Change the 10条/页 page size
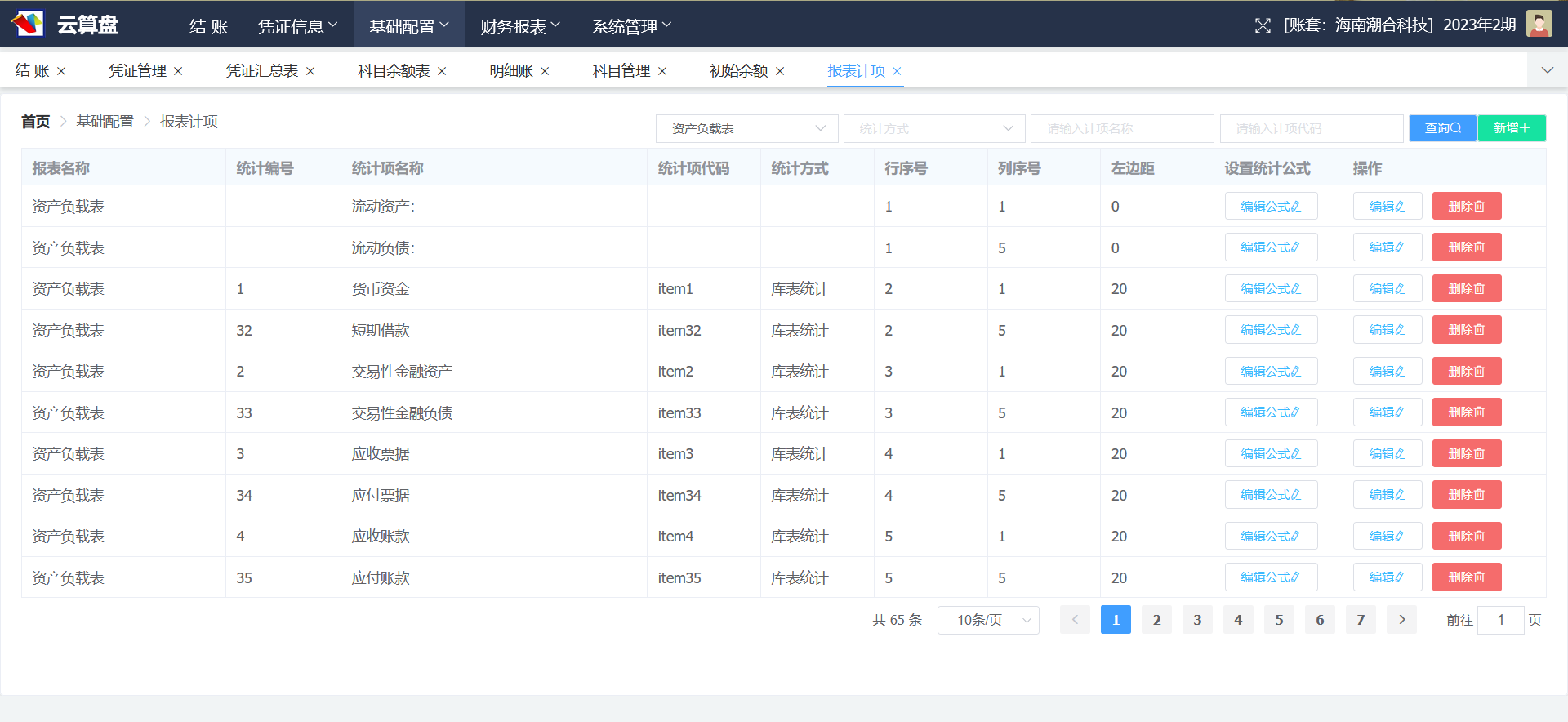Screen dimensions: 1568x722 coord(987,620)
